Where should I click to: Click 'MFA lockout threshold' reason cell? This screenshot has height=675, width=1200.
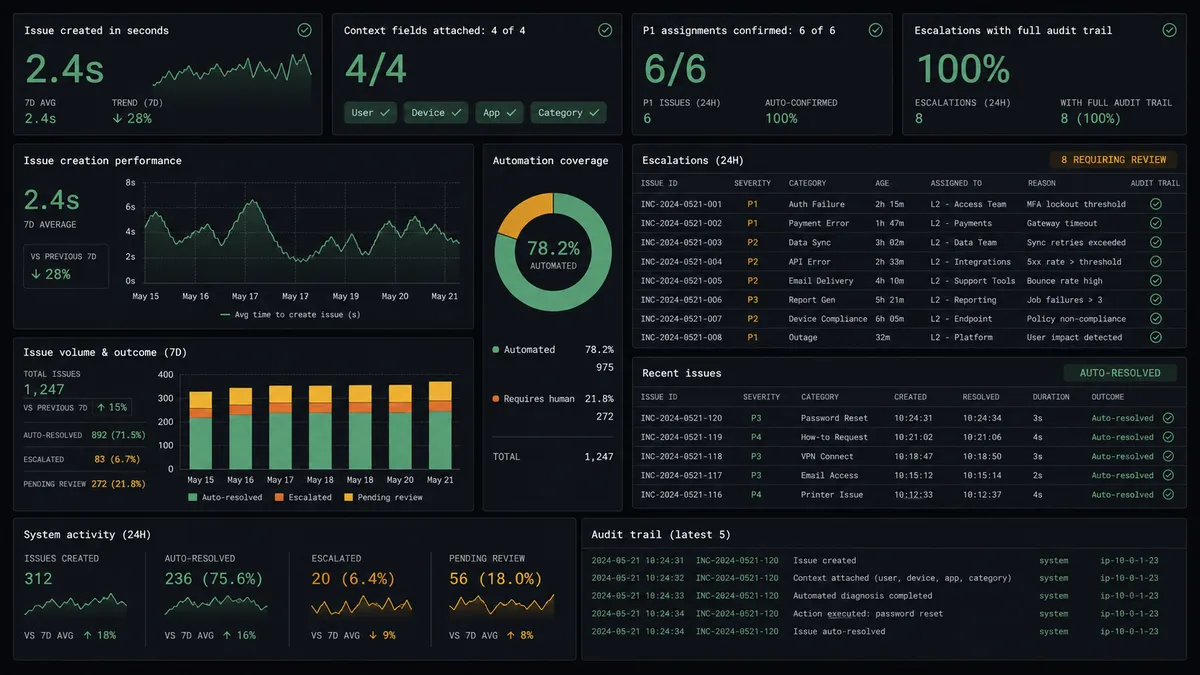pos(1076,204)
